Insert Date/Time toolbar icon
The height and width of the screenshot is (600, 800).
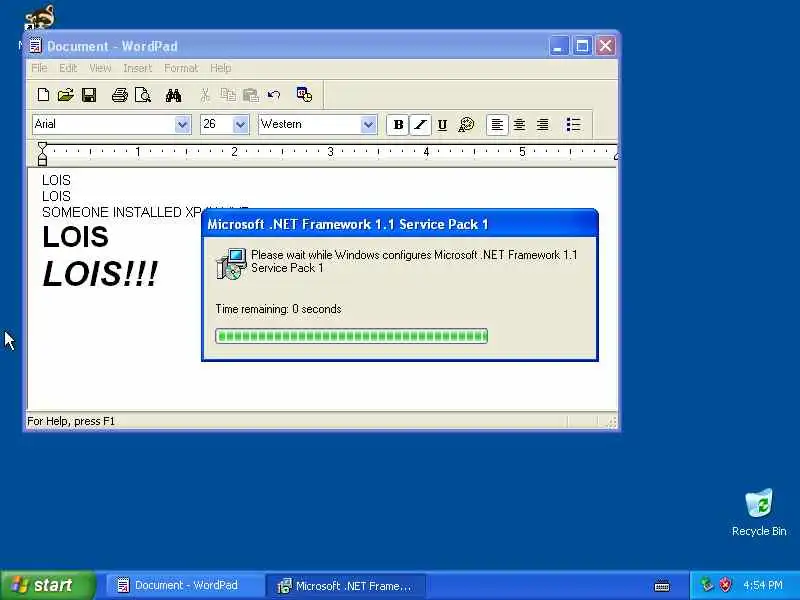point(304,94)
